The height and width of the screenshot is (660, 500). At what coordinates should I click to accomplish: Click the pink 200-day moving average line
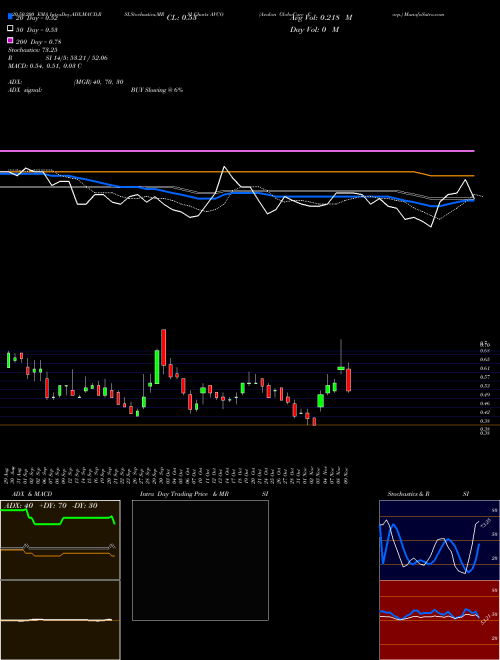237,150
